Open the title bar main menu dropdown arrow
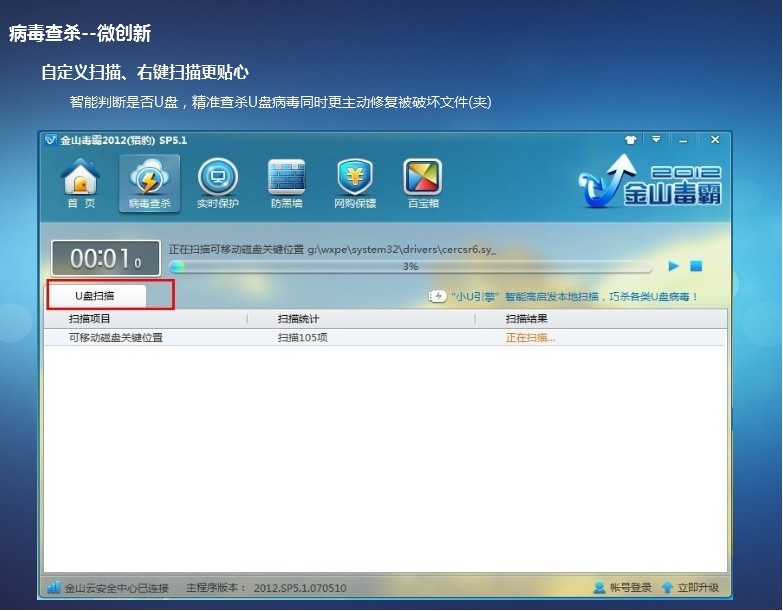 tap(656, 140)
